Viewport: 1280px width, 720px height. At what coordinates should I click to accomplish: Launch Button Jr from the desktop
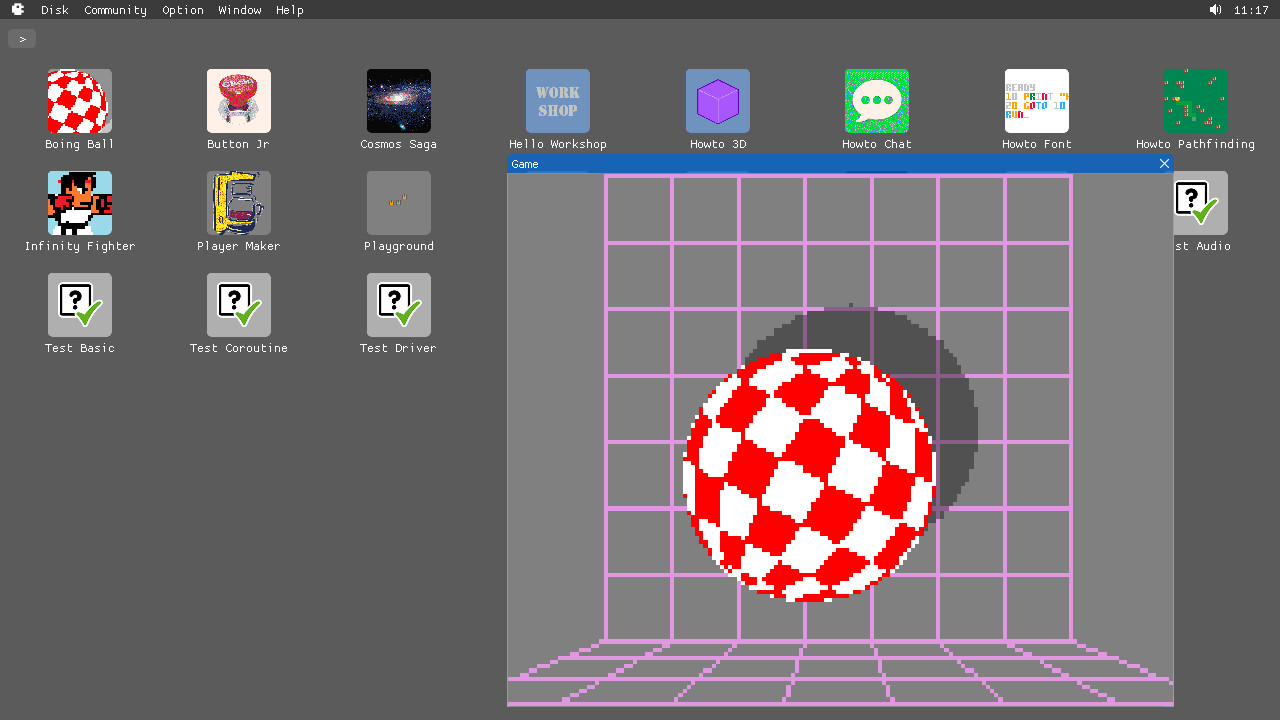(x=238, y=100)
